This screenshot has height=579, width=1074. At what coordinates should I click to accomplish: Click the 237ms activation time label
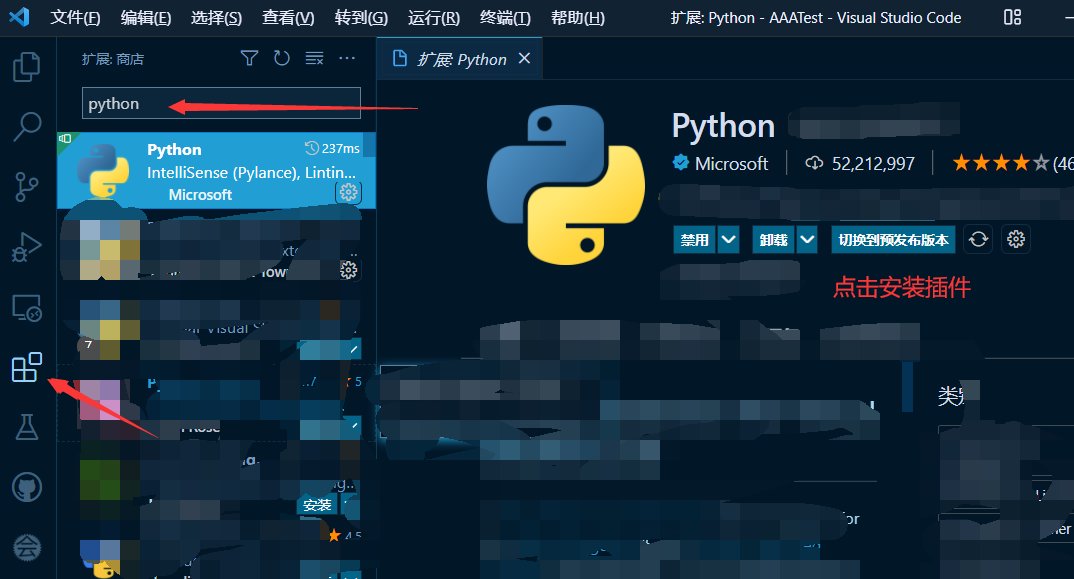coord(333,148)
